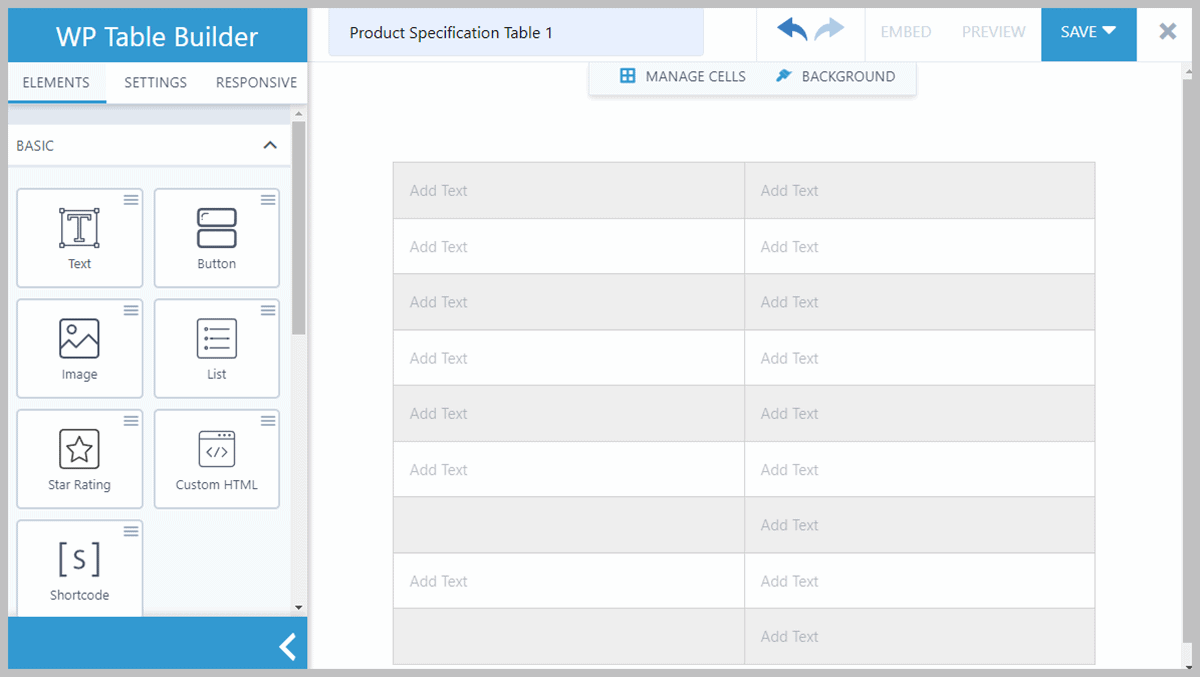The height and width of the screenshot is (677, 1200).
Task: Open the Elements tab
Action: [56, 83]
